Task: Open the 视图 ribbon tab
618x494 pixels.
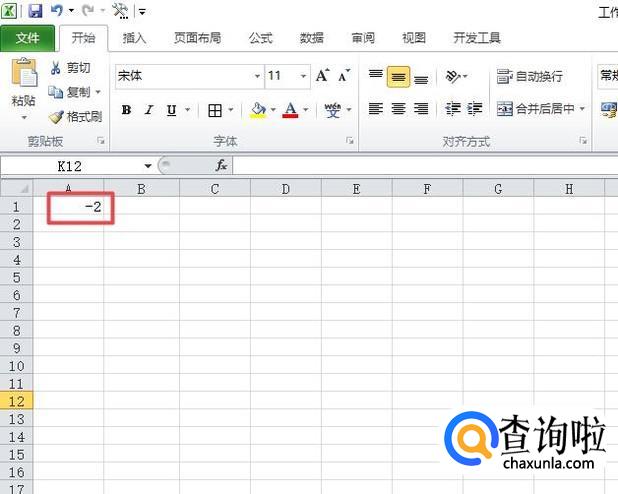Action: pos(414,38)
